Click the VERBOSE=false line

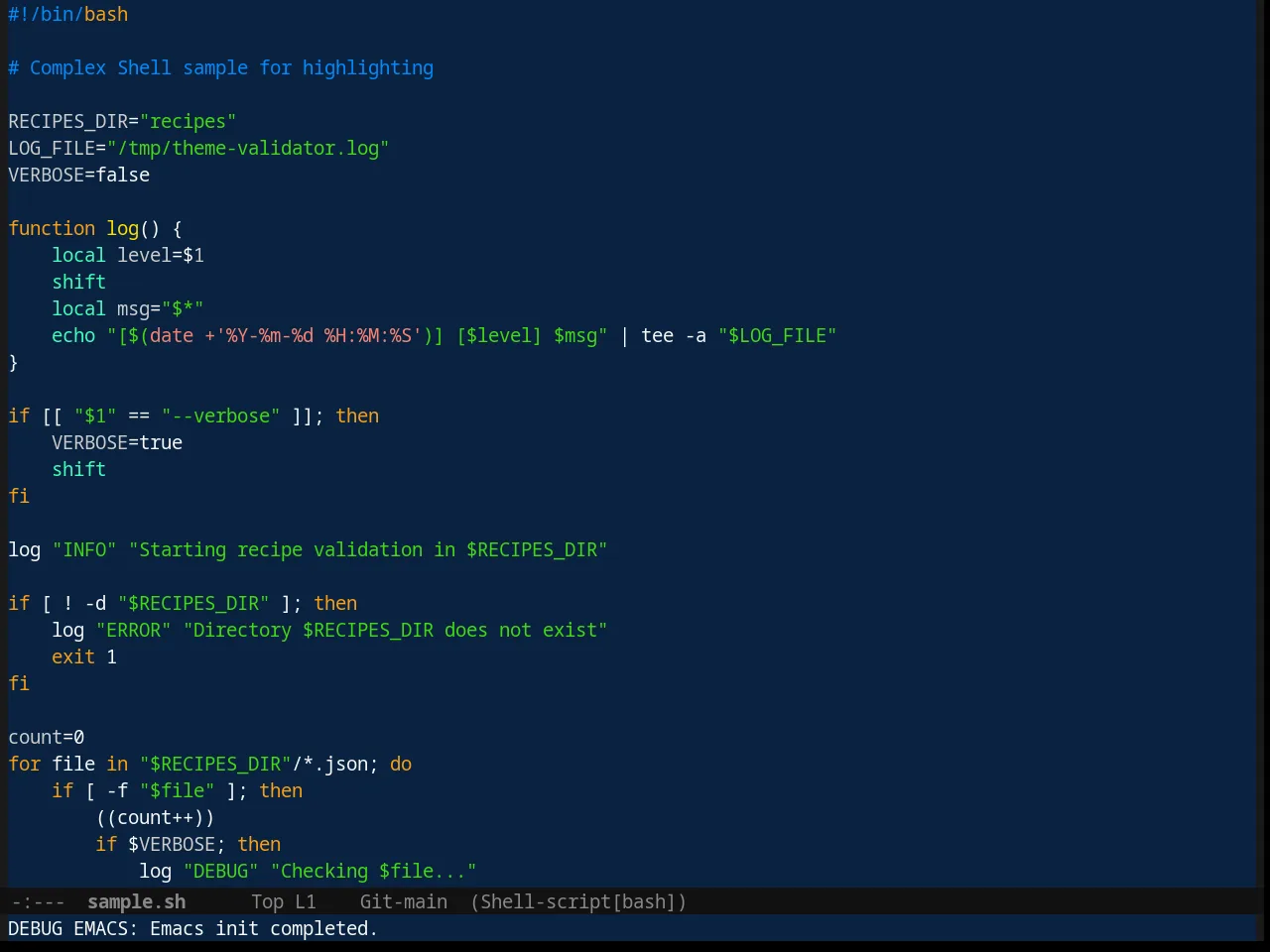point(79,175)
